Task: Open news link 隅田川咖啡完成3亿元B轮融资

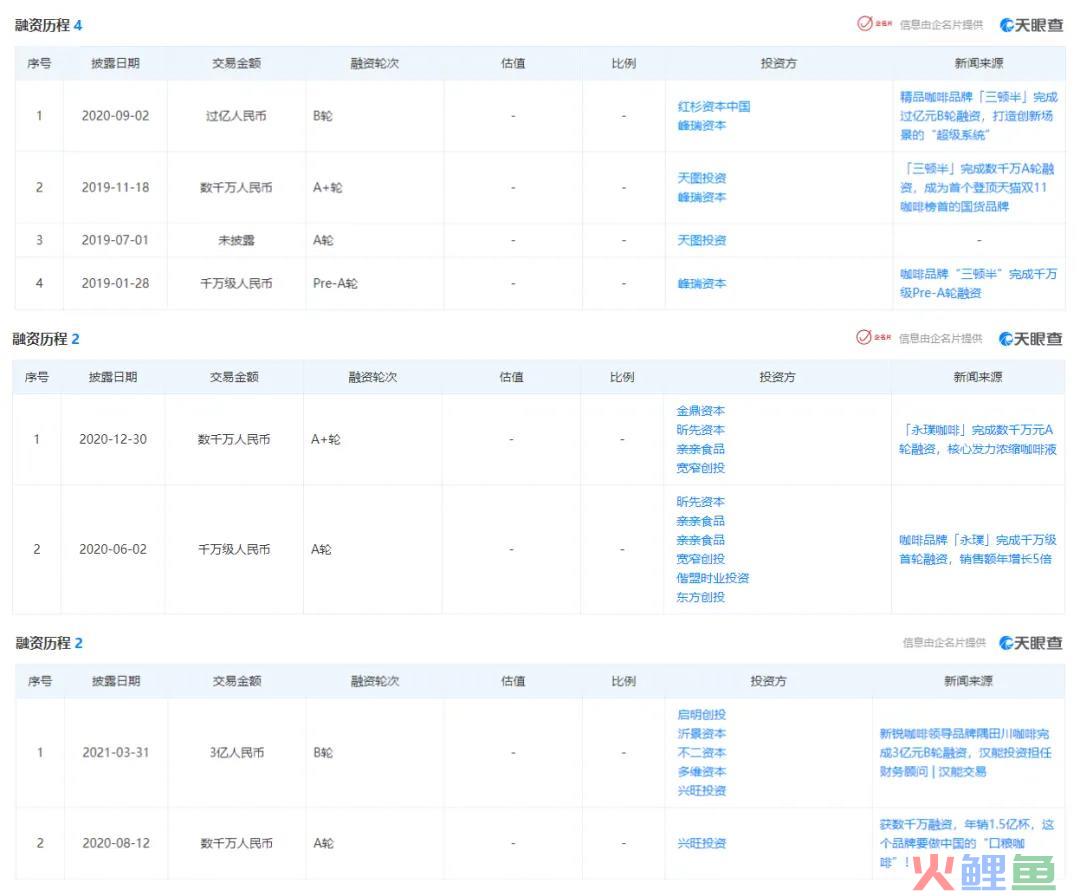Action: point(966,753)
